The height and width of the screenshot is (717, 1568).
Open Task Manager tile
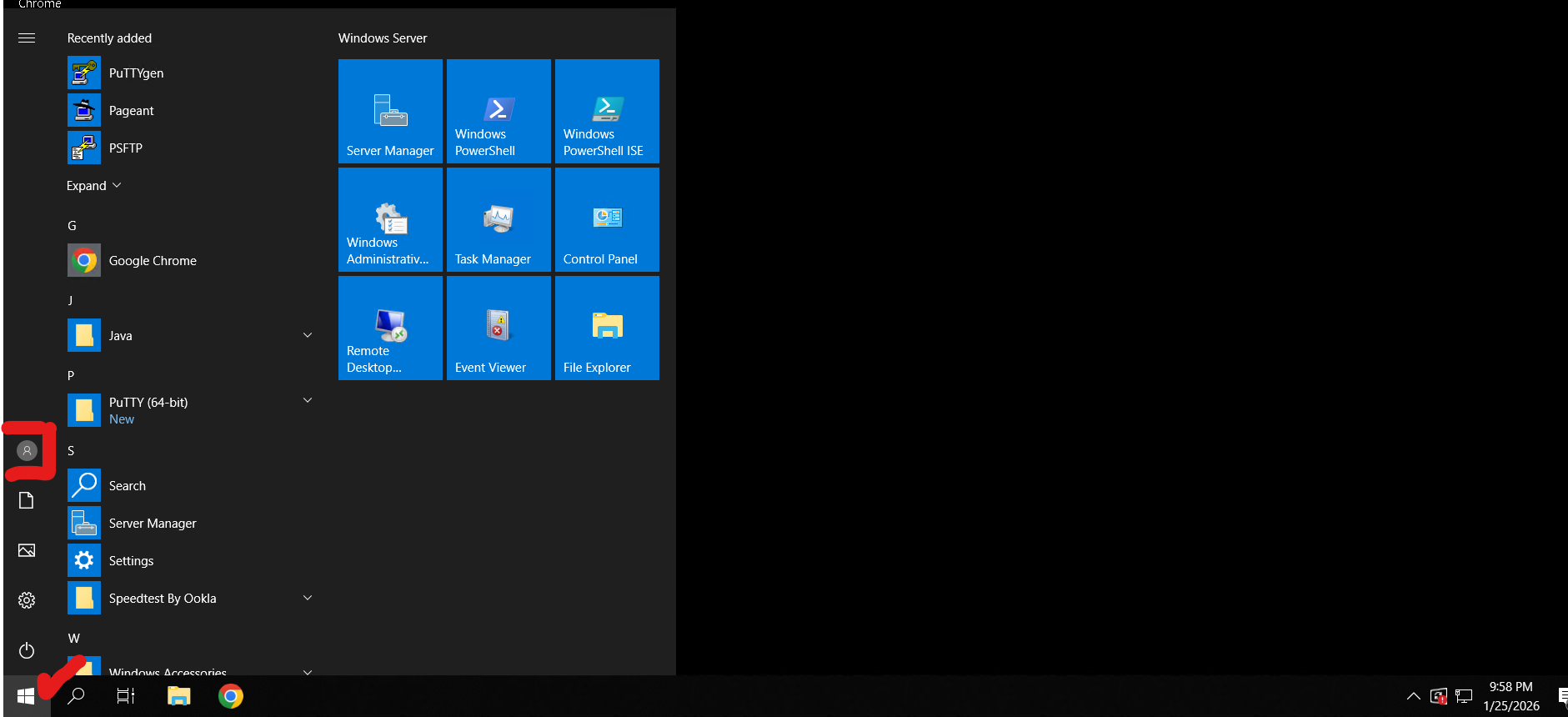click(498, 219)
